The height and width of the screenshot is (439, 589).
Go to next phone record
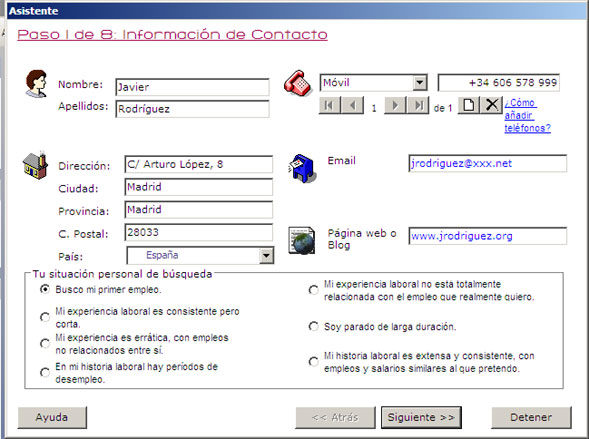pos(395,105)
